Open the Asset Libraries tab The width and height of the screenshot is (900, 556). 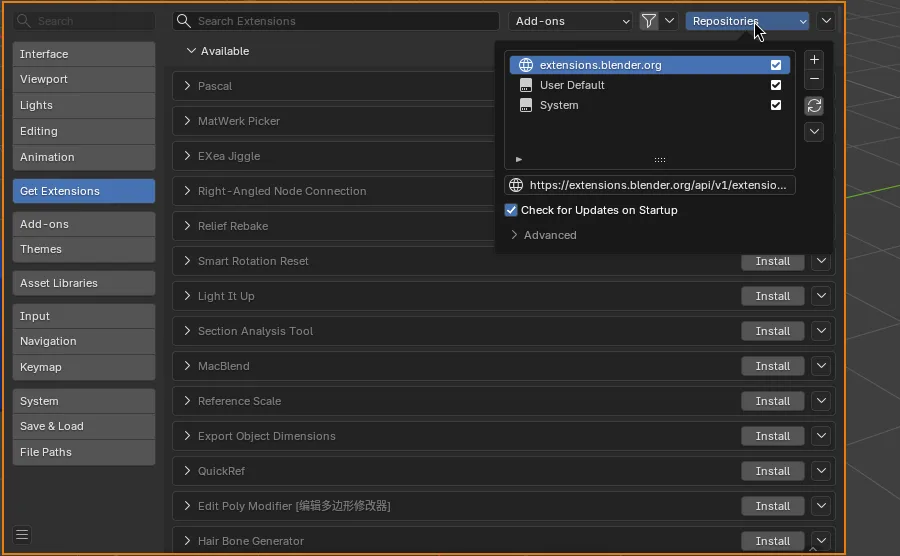84,283
